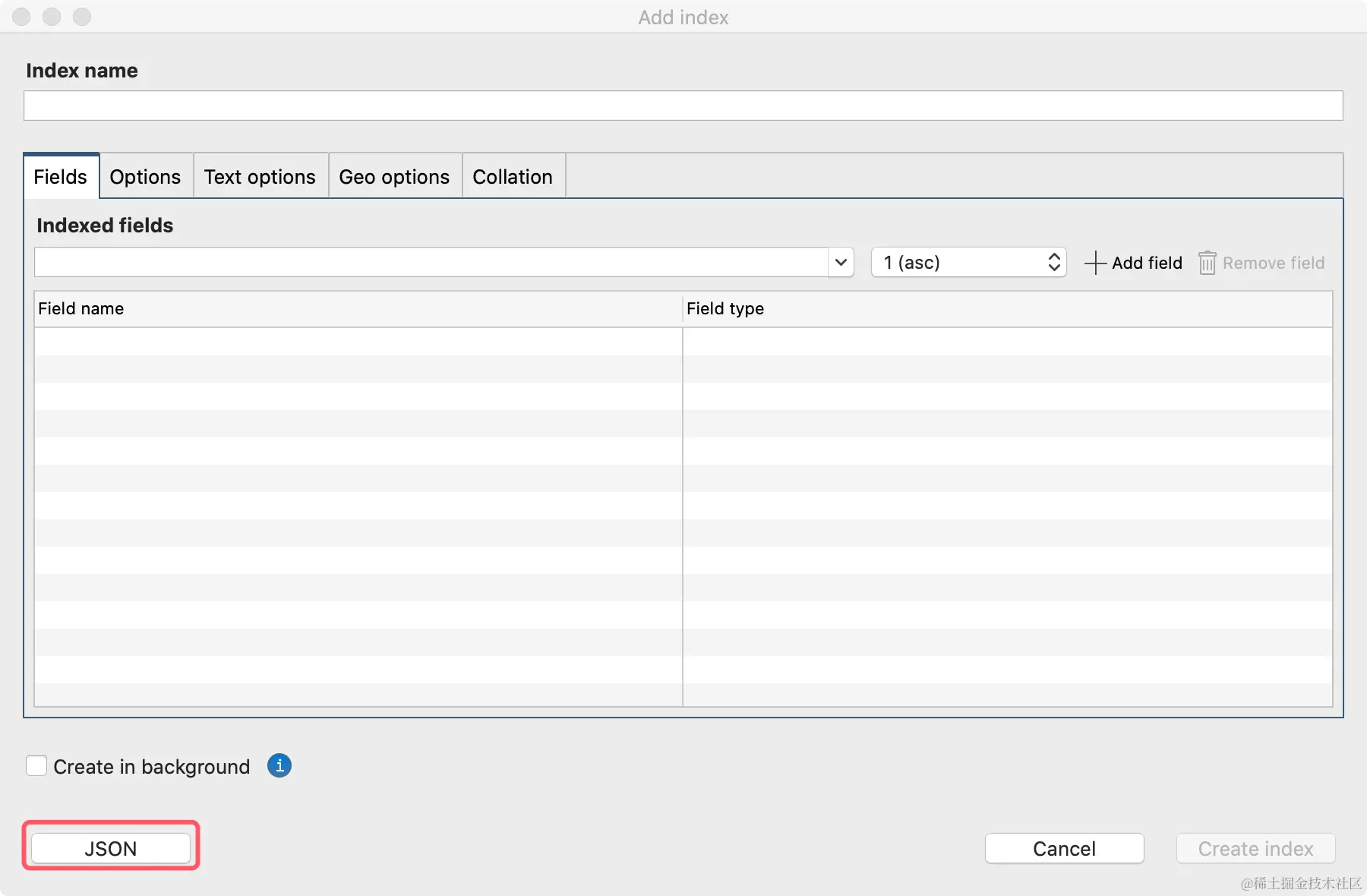Click the Cancel button

[1064, 848]
